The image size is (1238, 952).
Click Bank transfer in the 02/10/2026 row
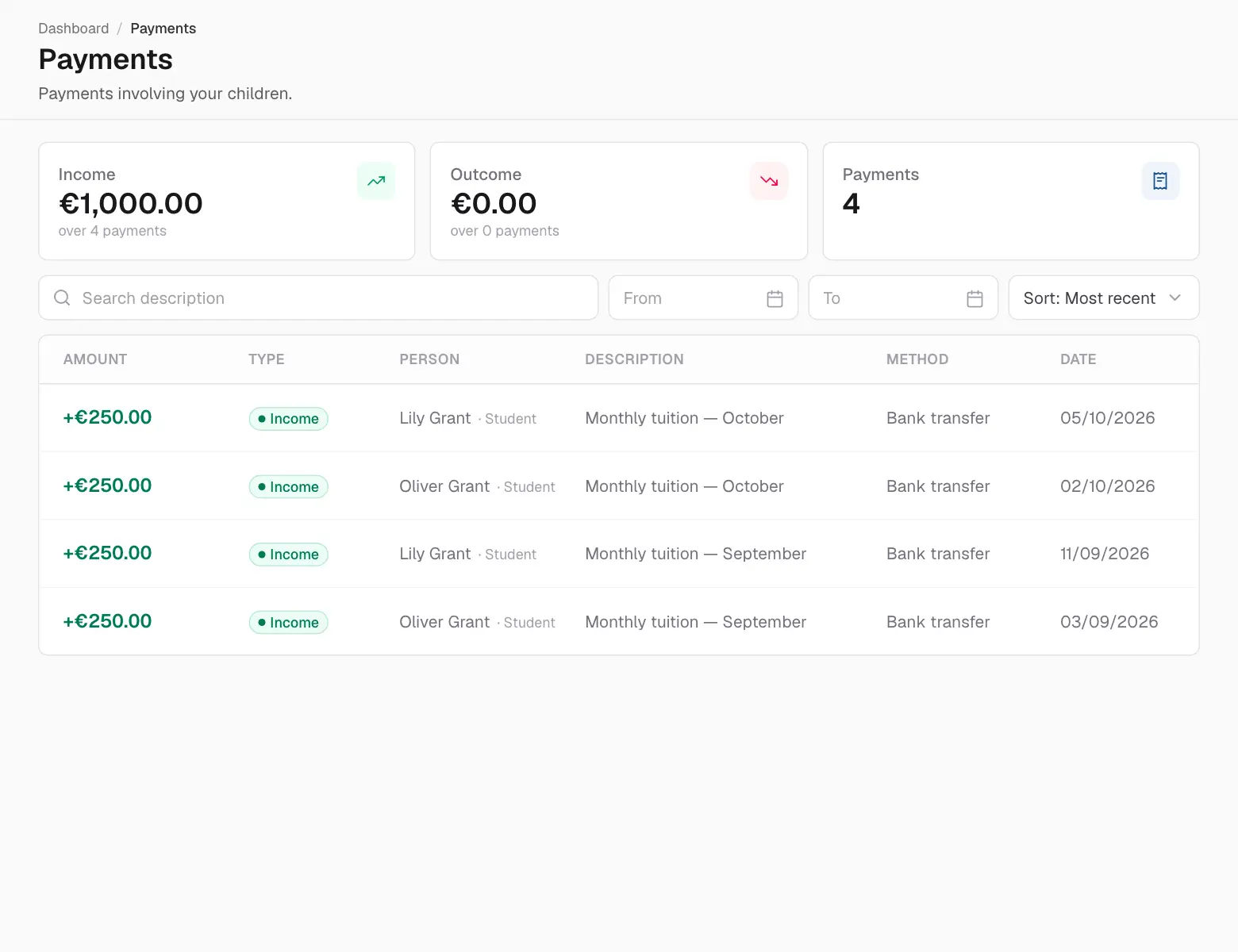pos(938,486)
